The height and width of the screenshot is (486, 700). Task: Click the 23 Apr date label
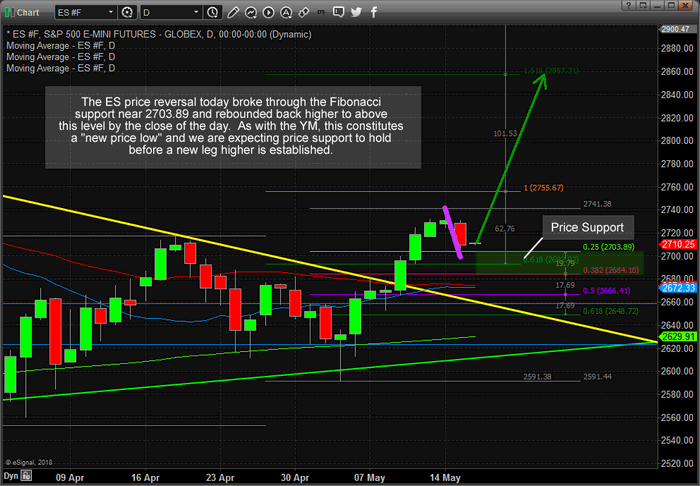point(220,478)
